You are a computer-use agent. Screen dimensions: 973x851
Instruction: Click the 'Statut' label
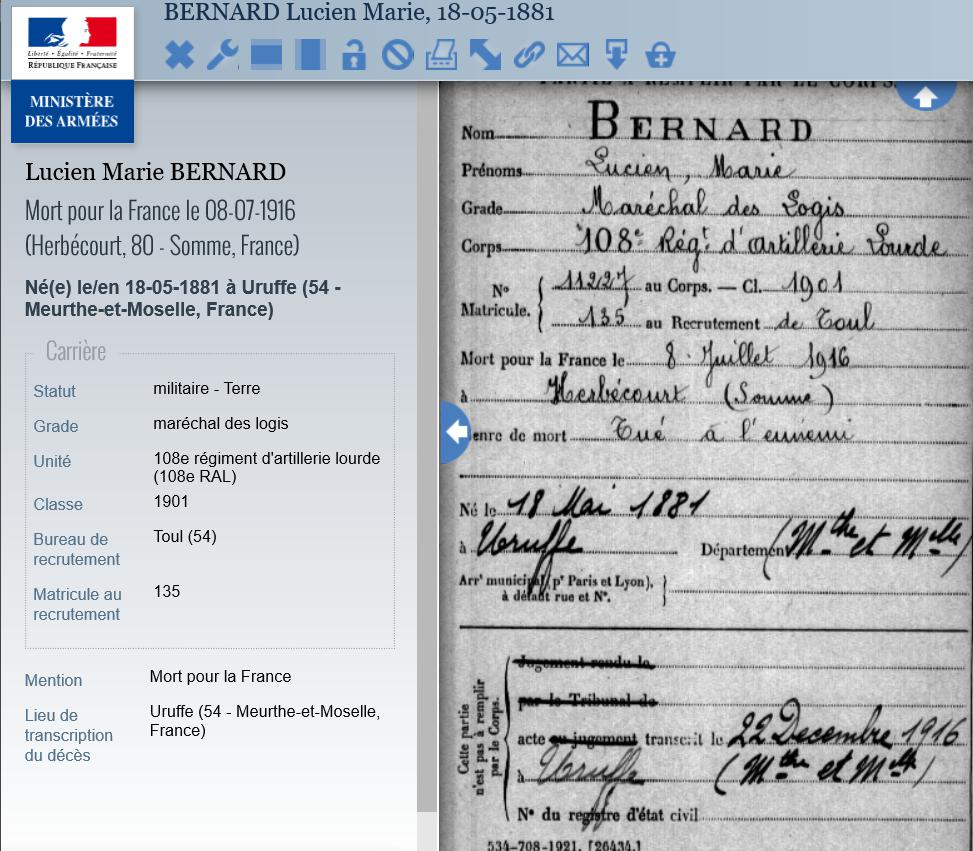coord(55,392)
